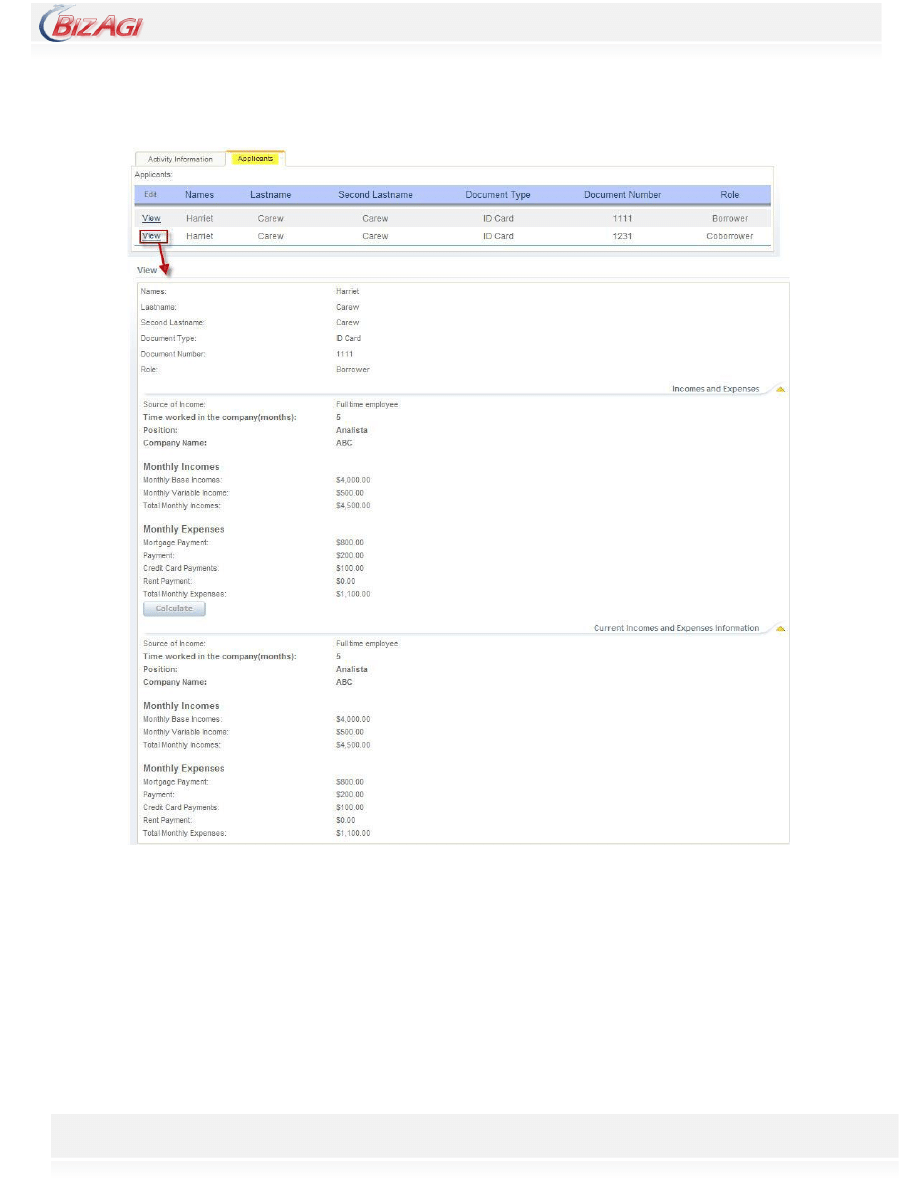Switch to the Activity Information tab
The width and height of the screenshot is (918, 1188).
coord(180,159)
